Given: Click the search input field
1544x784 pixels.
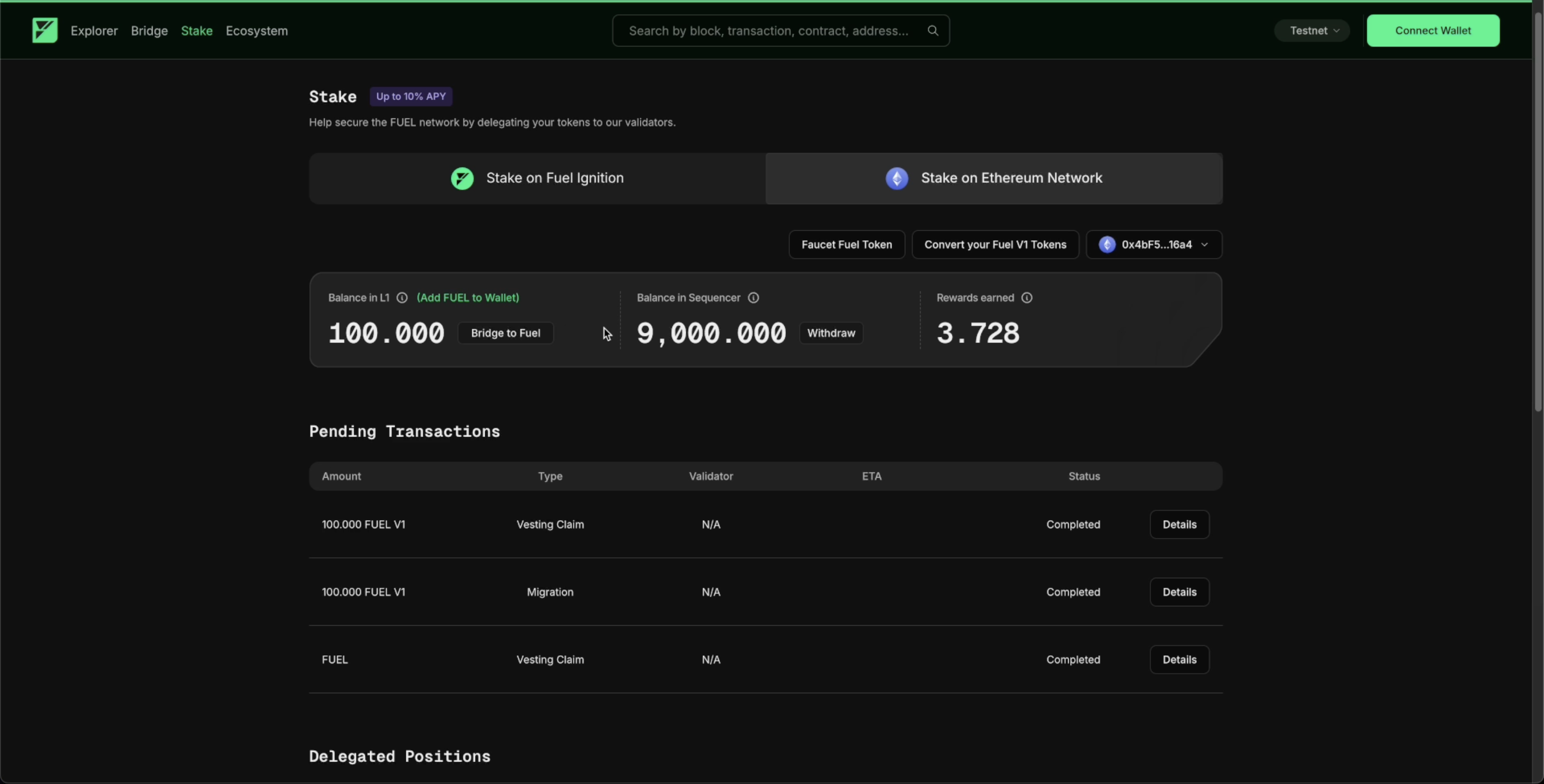Looking at the screenshot, I should click(768, 31).
